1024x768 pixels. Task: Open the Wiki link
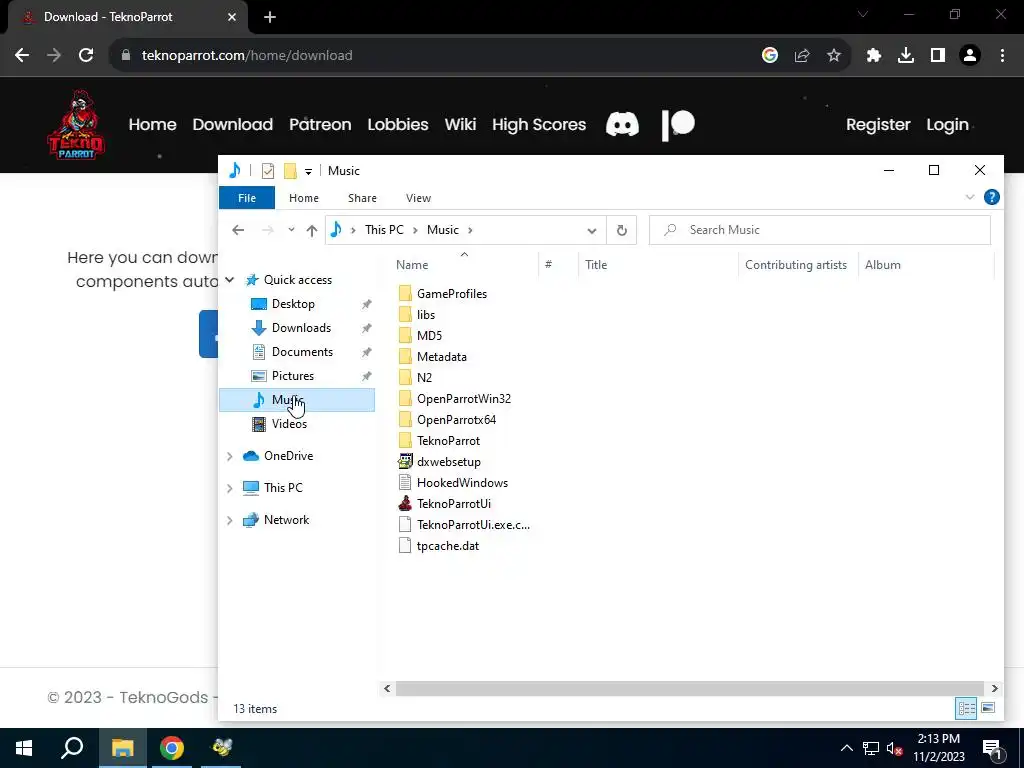(460, 125)
